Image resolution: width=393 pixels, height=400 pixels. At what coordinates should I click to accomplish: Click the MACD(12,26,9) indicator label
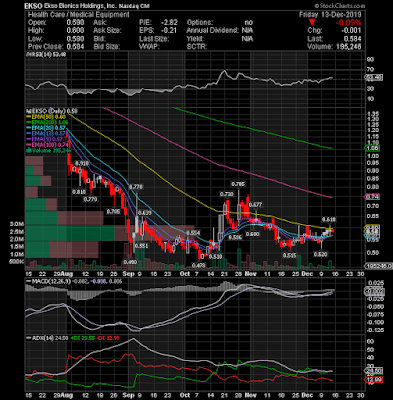49,281
